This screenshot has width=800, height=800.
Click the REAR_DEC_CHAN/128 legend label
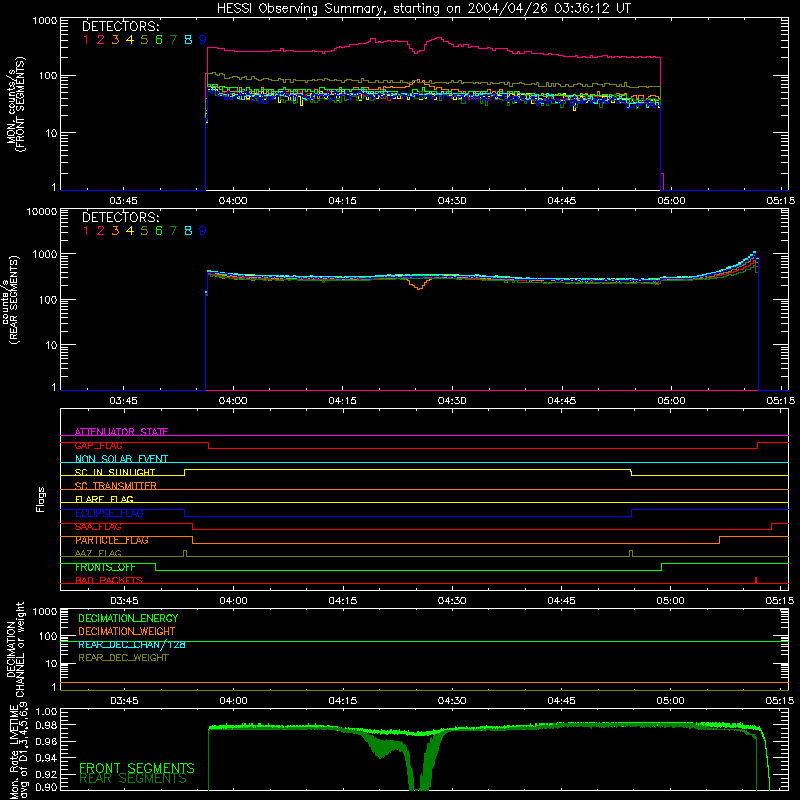click(x=132, y=645)
